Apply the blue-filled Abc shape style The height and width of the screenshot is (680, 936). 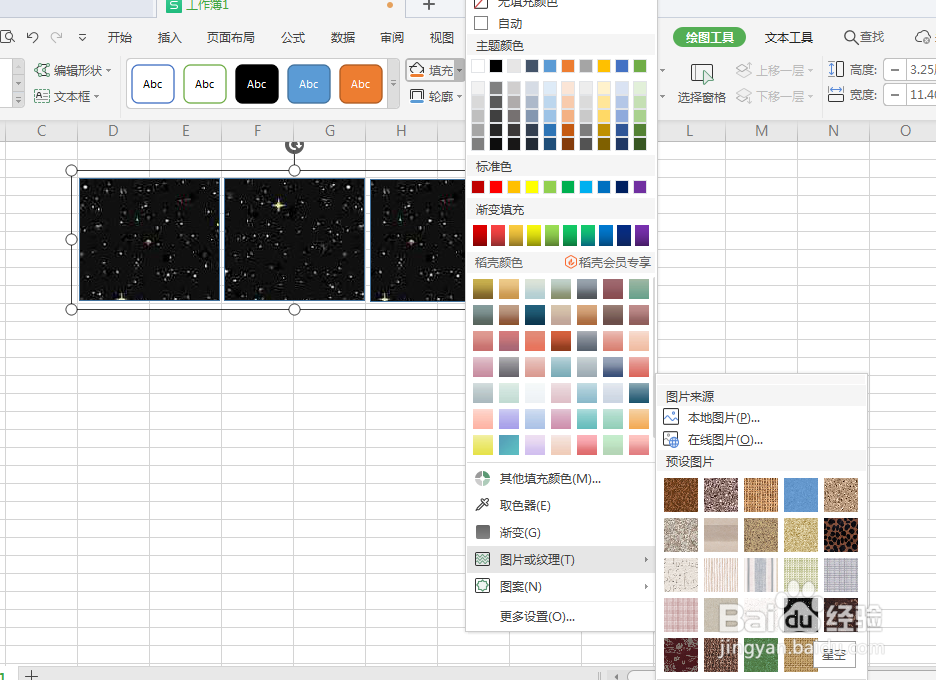pos(309,84)
